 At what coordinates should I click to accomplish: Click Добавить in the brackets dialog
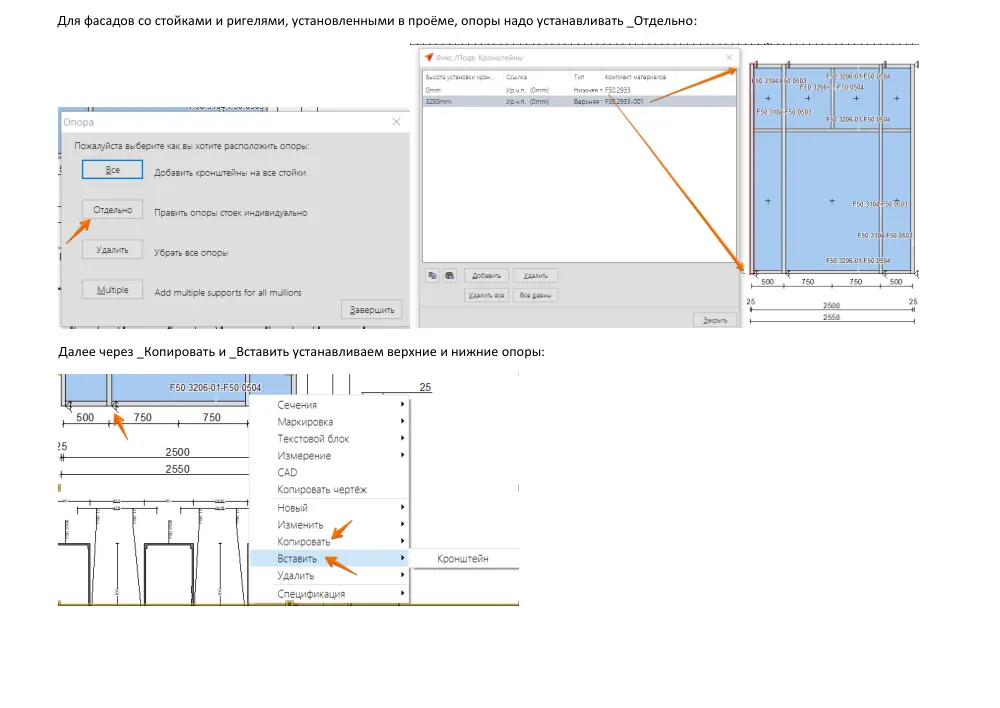(486, 276)
